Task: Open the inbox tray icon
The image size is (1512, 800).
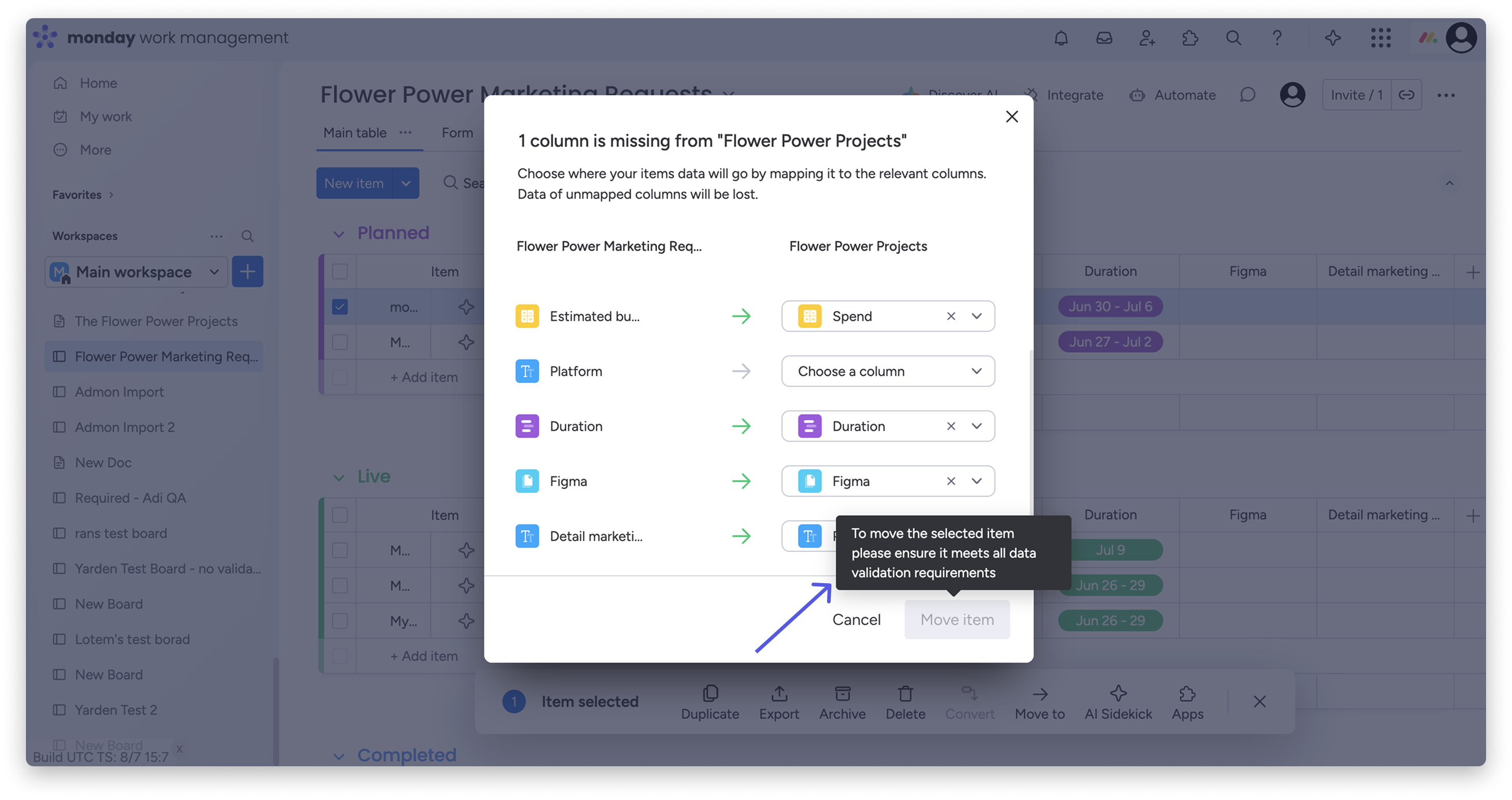Action: click(x=1104, y=38)
